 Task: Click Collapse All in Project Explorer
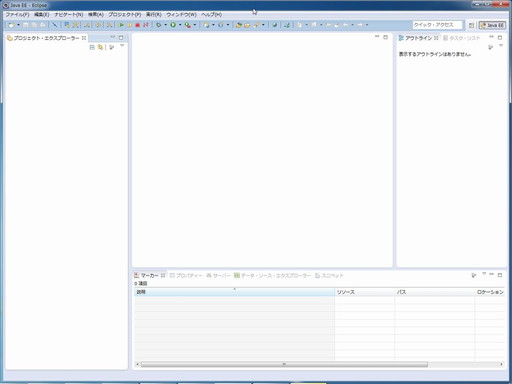[92, 47]
